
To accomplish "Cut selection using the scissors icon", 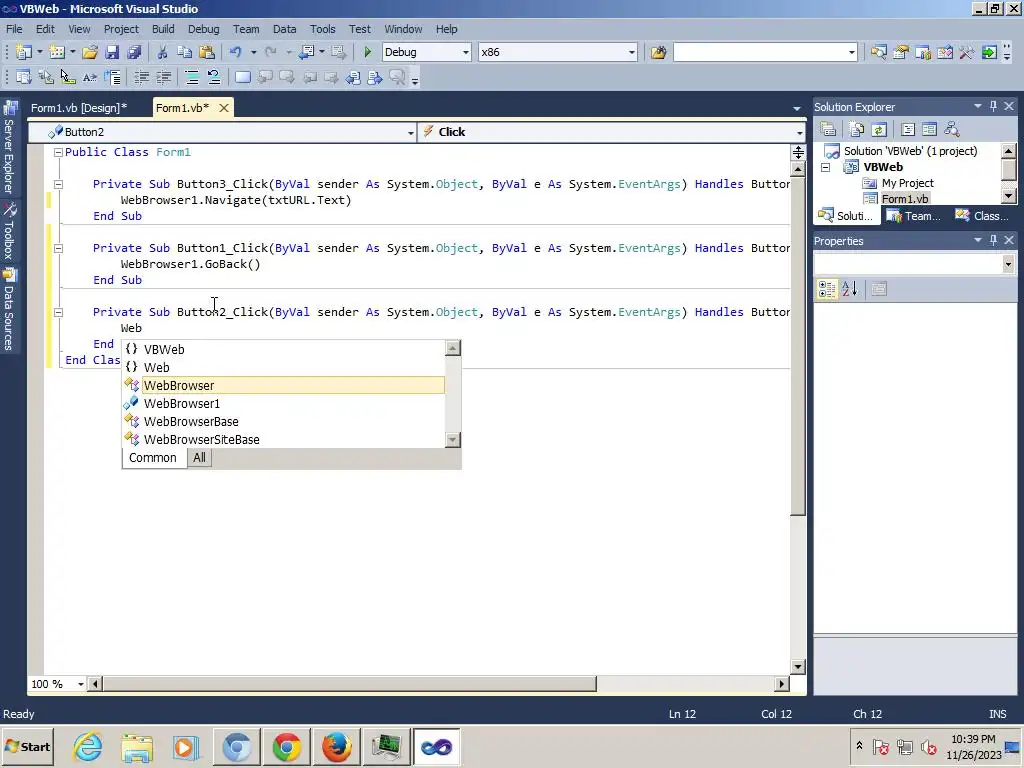I will [163, 52].
